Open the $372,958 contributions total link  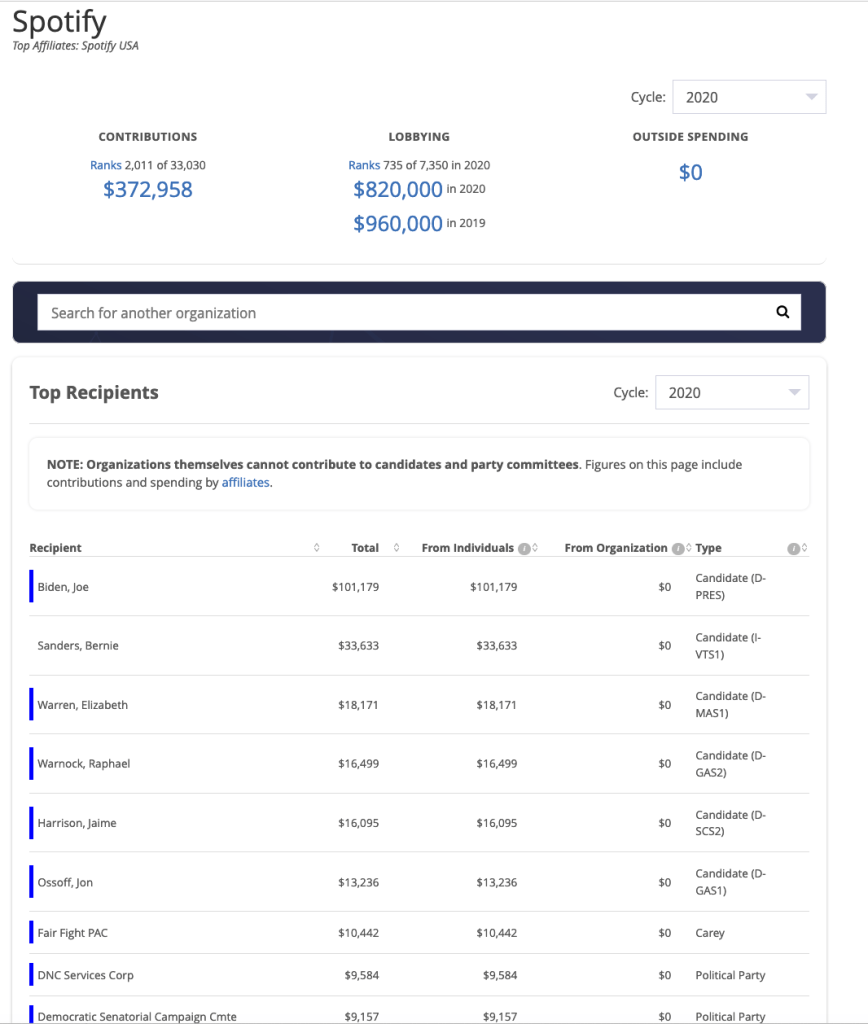pyautogui.click(x=148, y=190)
